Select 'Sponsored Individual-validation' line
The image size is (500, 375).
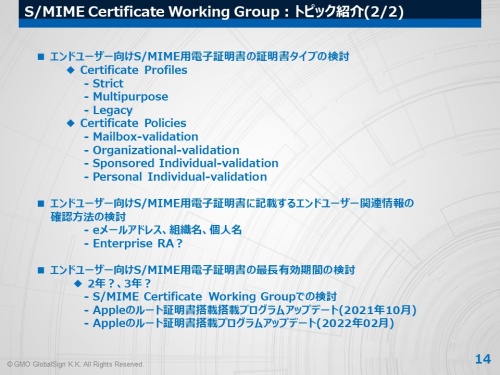click(x=185, y=163)
